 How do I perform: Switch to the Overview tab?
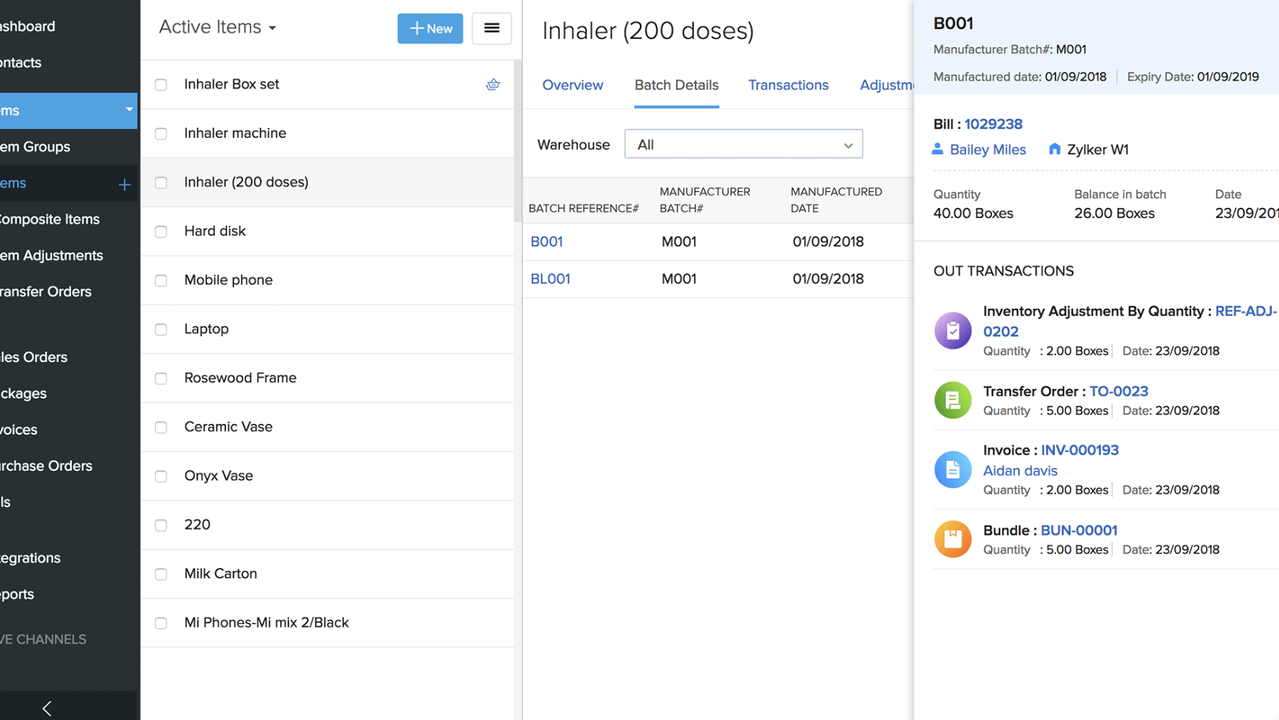(572, 85)
